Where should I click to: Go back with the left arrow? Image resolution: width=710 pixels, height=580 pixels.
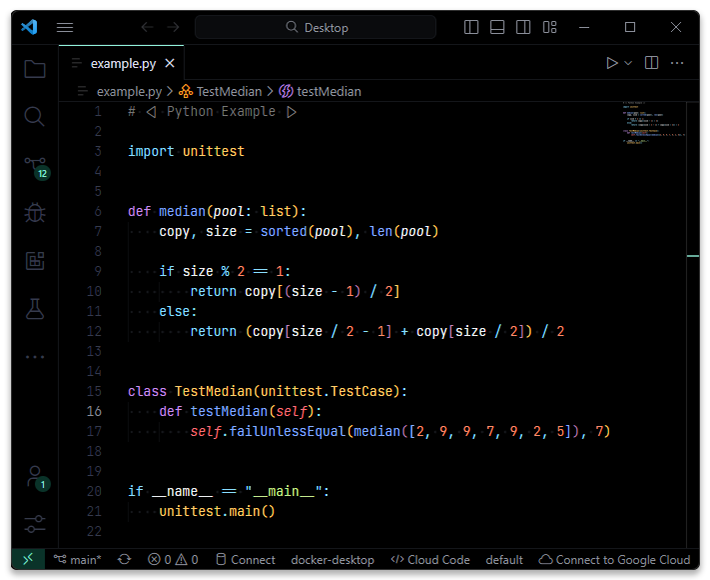[x=147, y=28]
